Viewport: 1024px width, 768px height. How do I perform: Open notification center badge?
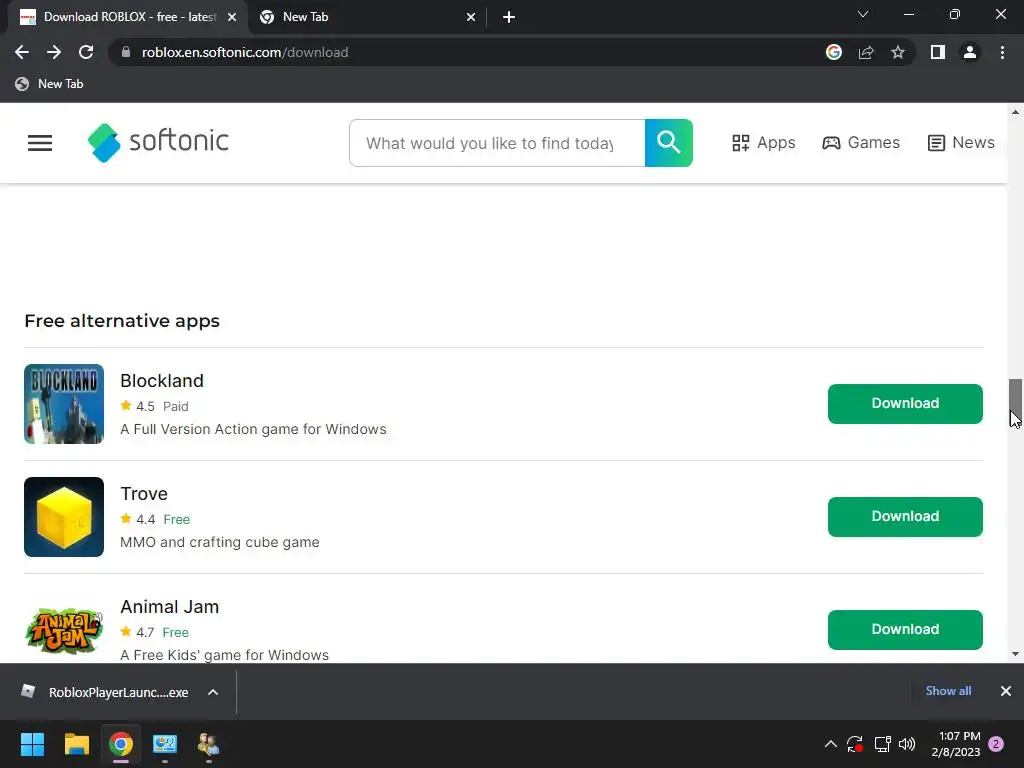(x=996, y=744)
